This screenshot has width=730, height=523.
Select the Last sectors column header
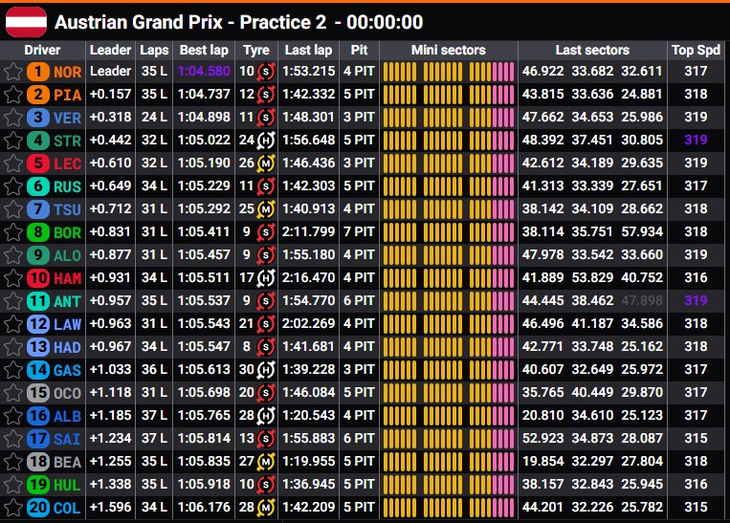pos(592,50)
